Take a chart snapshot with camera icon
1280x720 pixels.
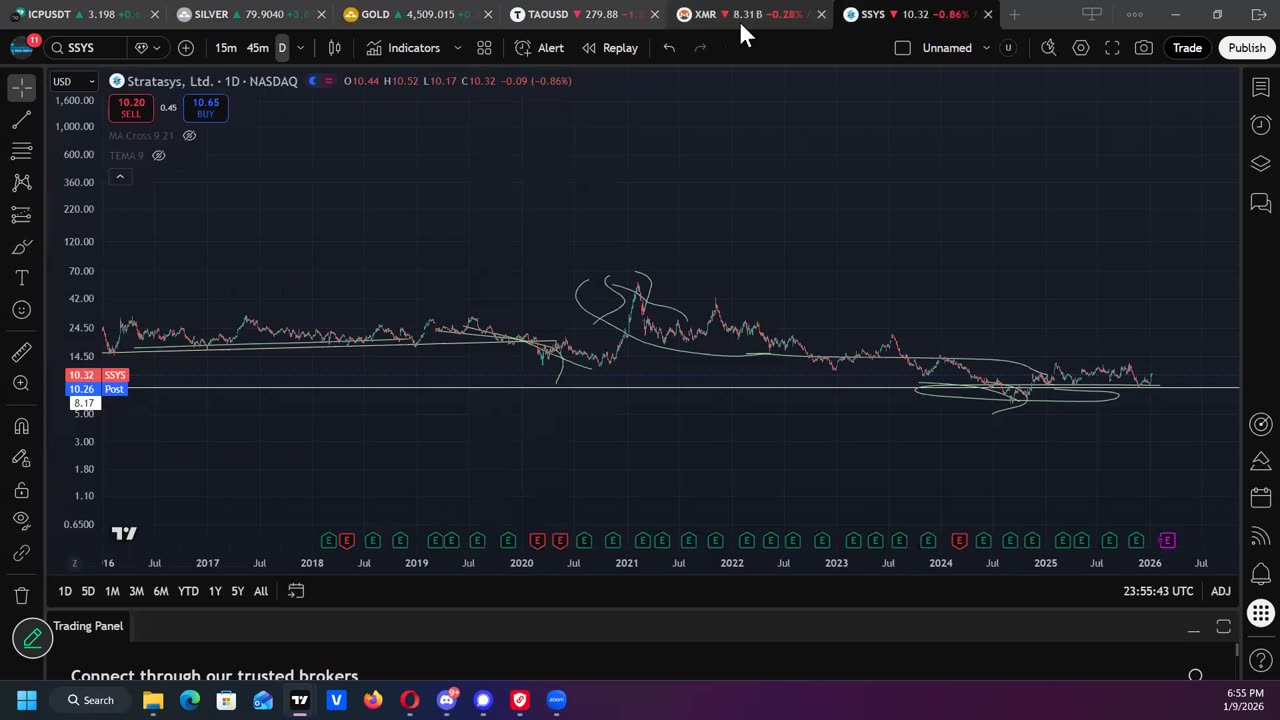tap(1144, 48)
